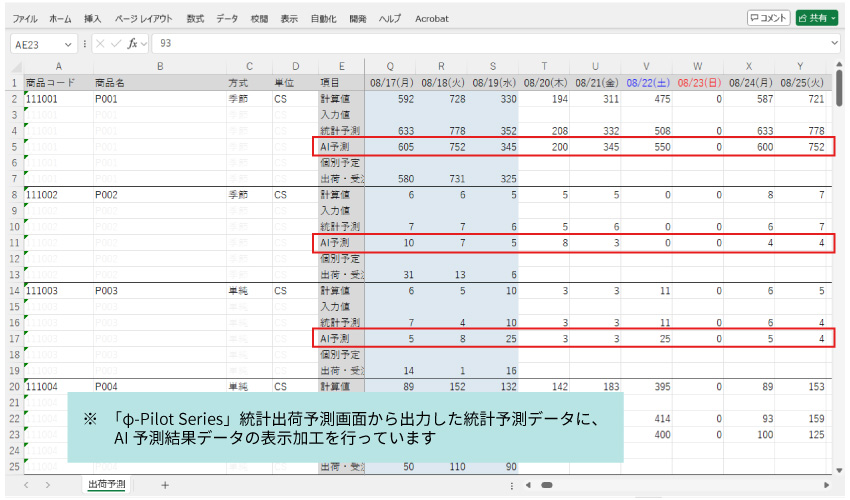The image size is (850, 500).
Task: Click the 商品名 header cell
Action: point(160,83)
